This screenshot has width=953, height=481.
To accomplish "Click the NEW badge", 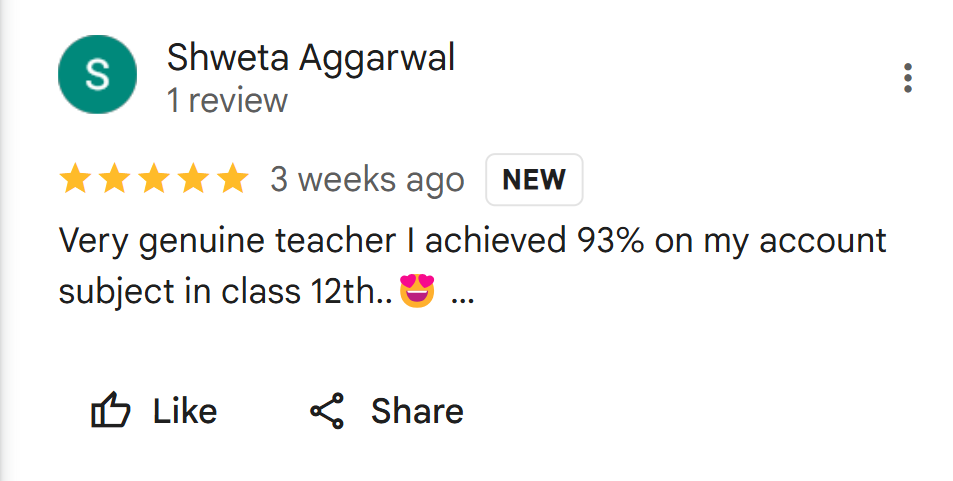I will 534,180.
